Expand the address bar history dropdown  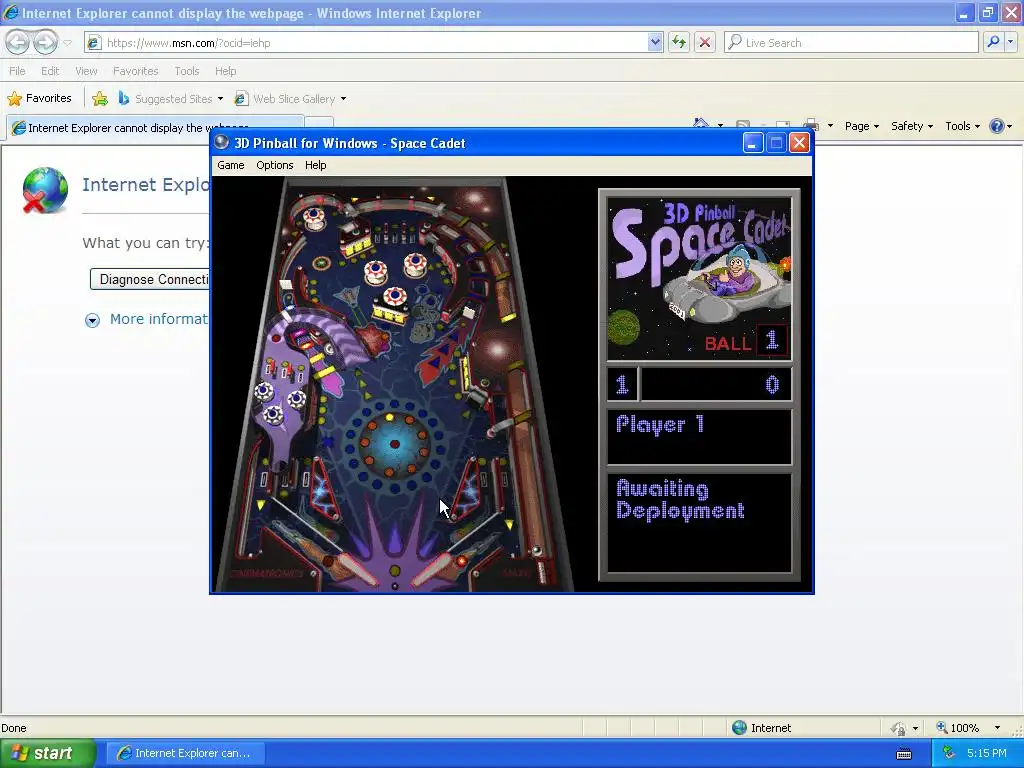click(655, 43)
